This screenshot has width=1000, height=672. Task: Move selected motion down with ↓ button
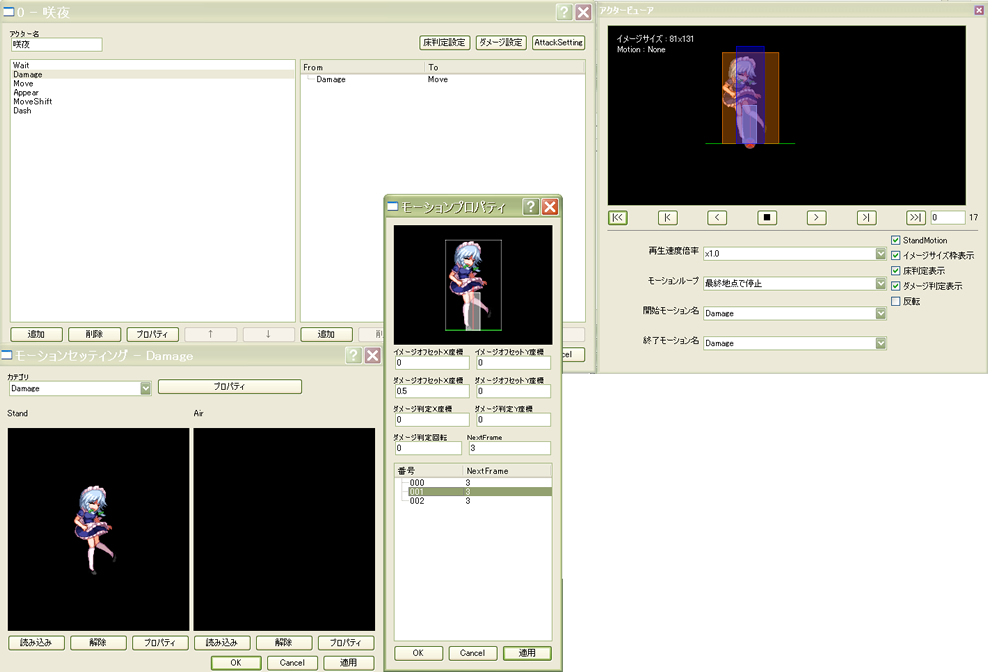268,334
